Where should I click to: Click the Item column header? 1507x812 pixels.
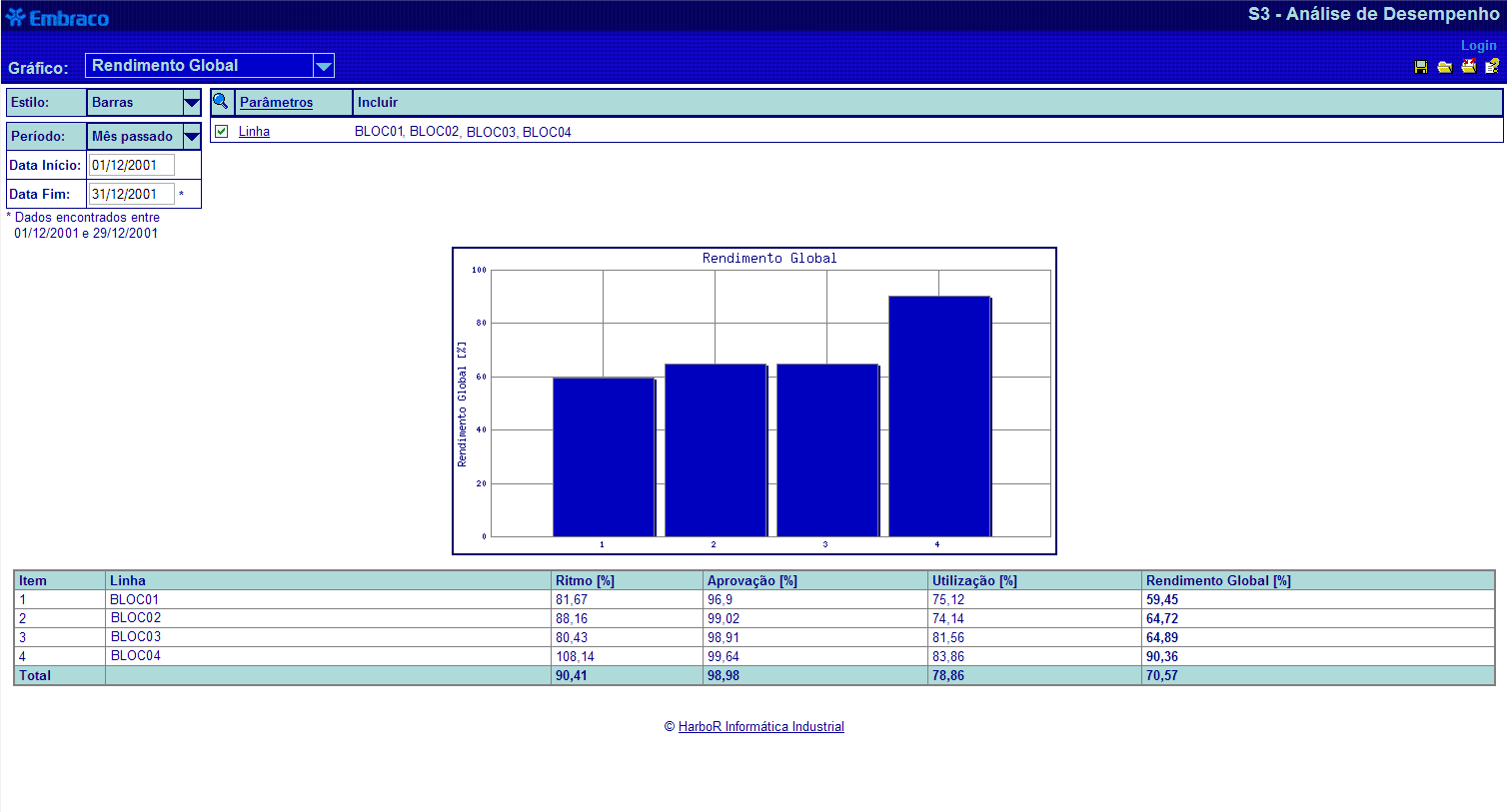click(x=60, y=580)
